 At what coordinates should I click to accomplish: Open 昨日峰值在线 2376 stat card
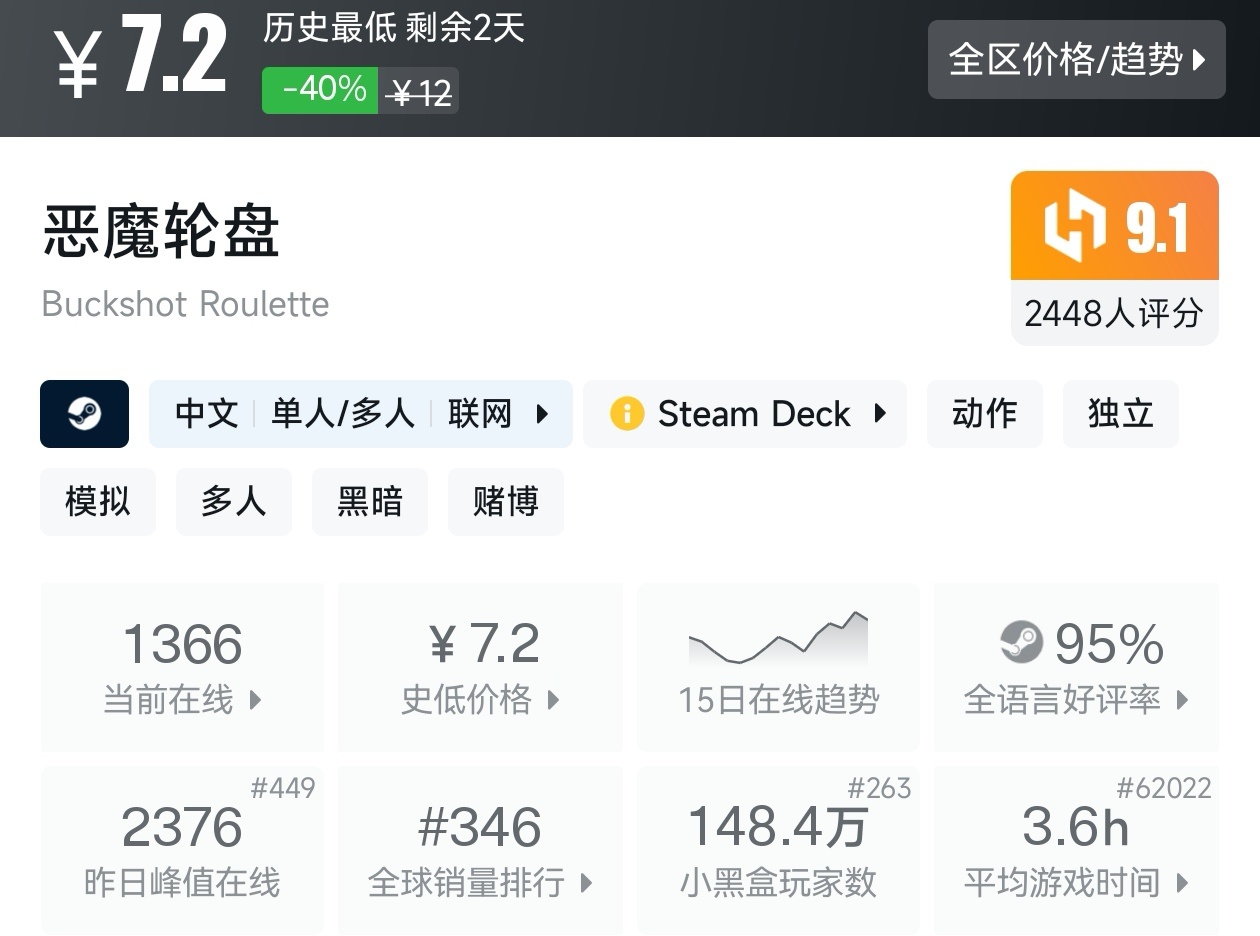(x=182, y=850)
